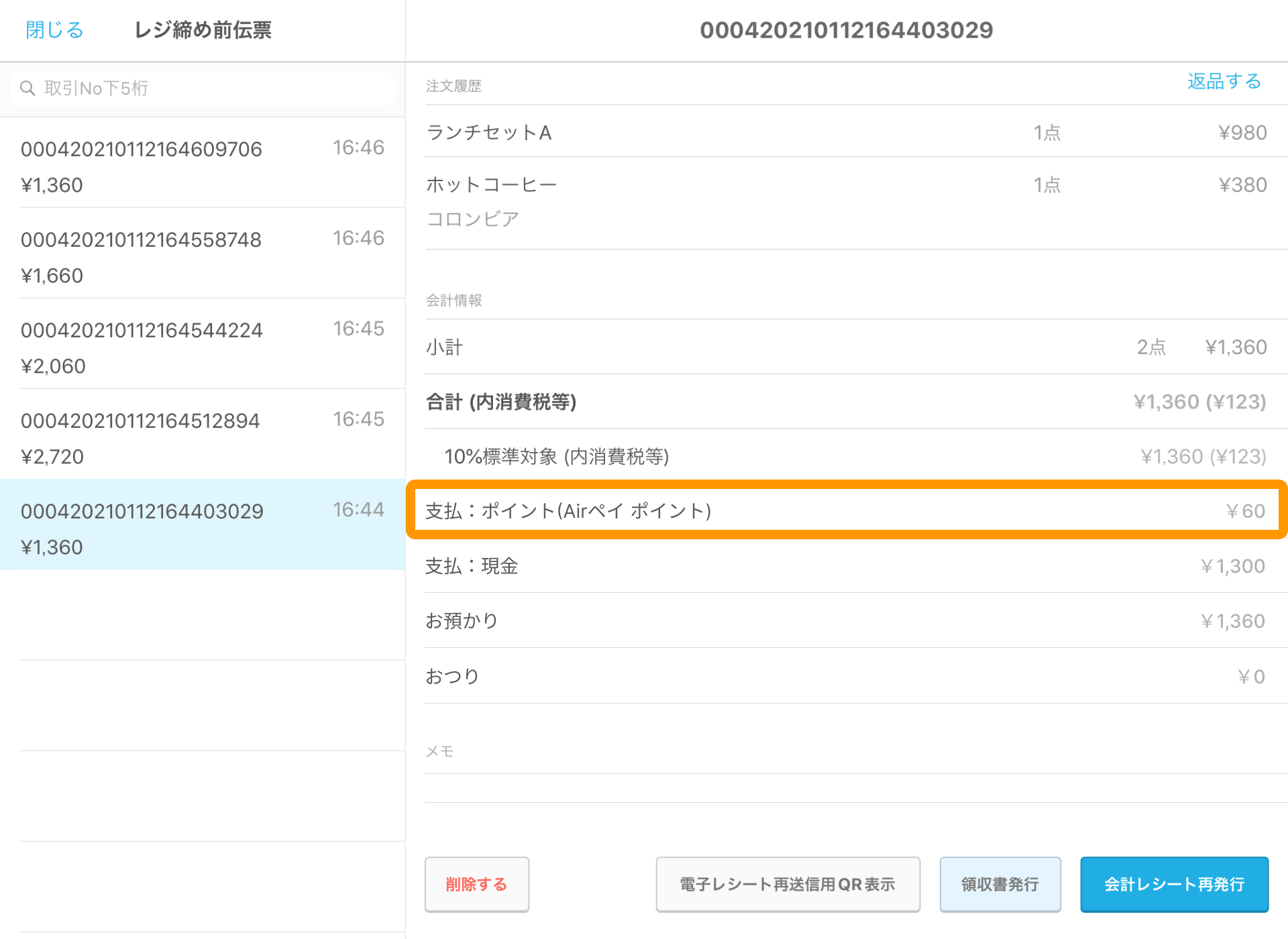Screen dimensions: 1288x939
Task: Click the ¥2,060 amount in list
Action: point(53,366)
